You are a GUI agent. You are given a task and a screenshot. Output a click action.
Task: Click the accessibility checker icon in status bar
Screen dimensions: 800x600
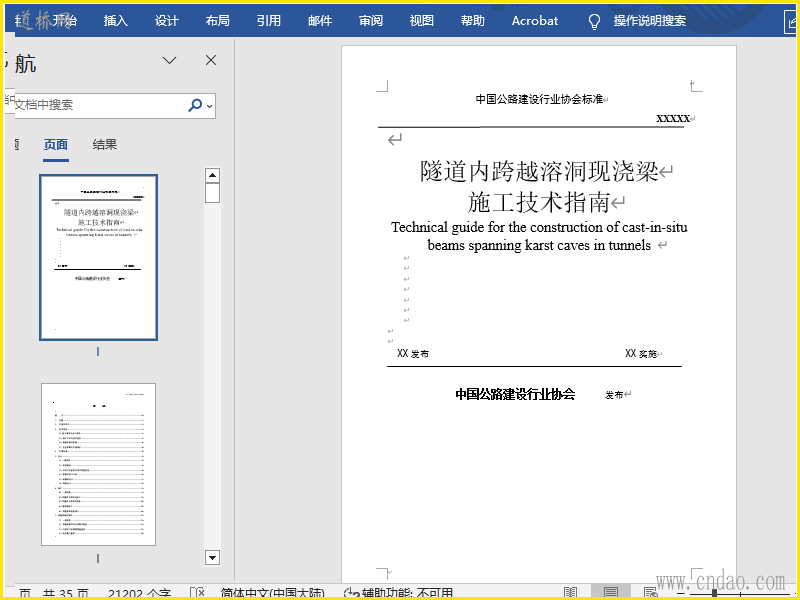[x=351, y=593]
